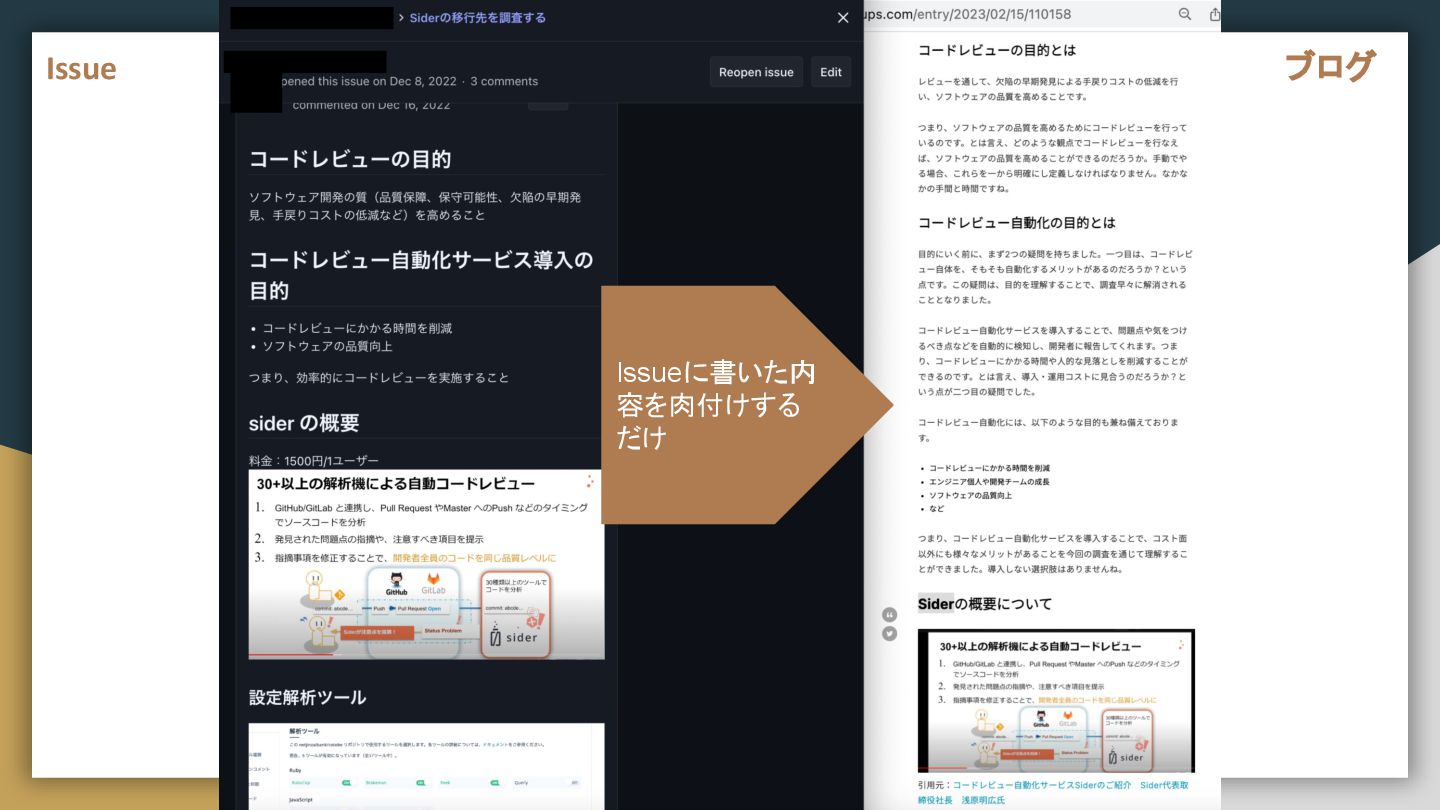Click the heading コードレビューの目的 in the issue
The width and height of the screenshot is (1440, 810).
click(349, 159)
